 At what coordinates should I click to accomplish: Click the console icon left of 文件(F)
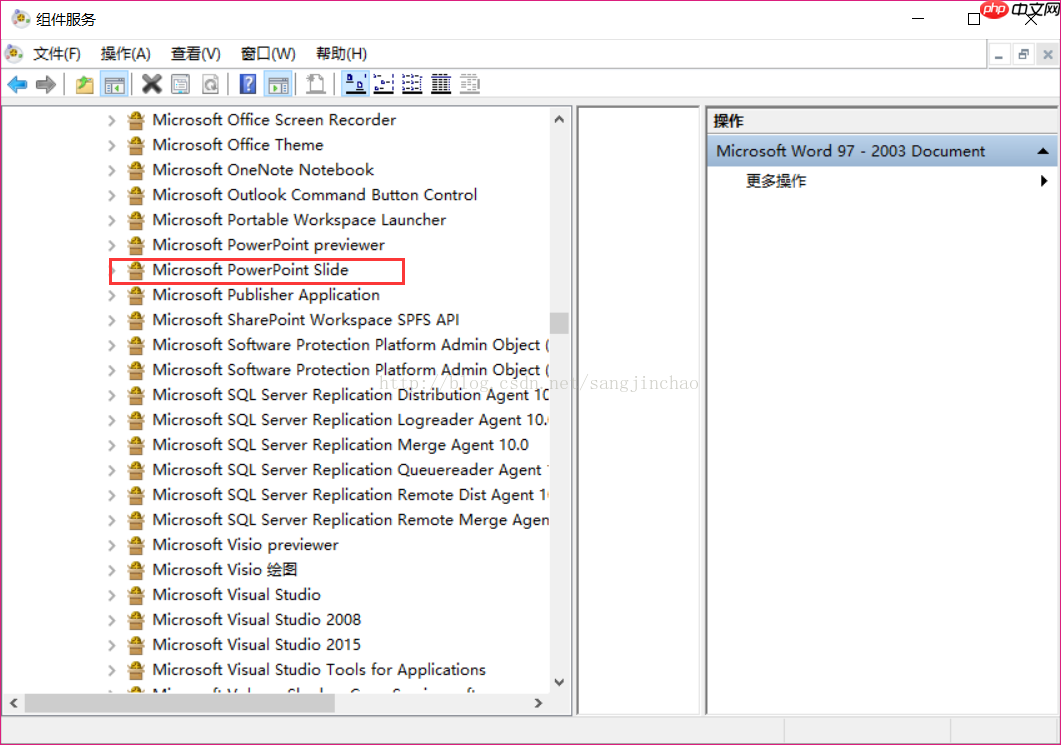click(14, 53)
